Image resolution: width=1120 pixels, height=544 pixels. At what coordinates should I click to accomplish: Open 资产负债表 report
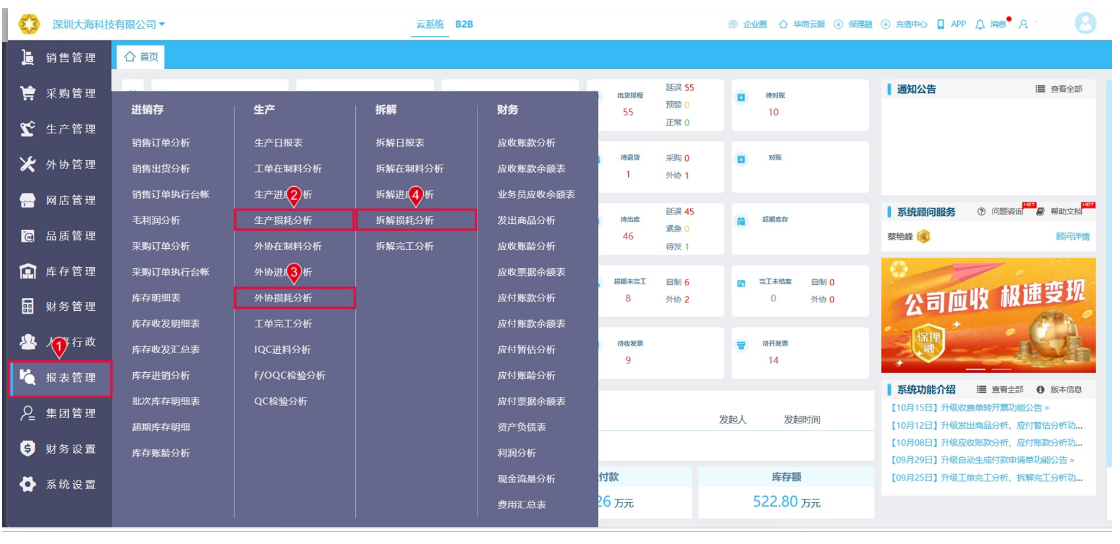click(x=521, y=426)
